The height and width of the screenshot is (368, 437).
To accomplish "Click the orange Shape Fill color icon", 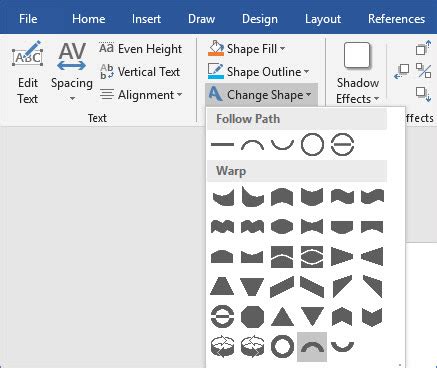I will (x=216, y=49).
